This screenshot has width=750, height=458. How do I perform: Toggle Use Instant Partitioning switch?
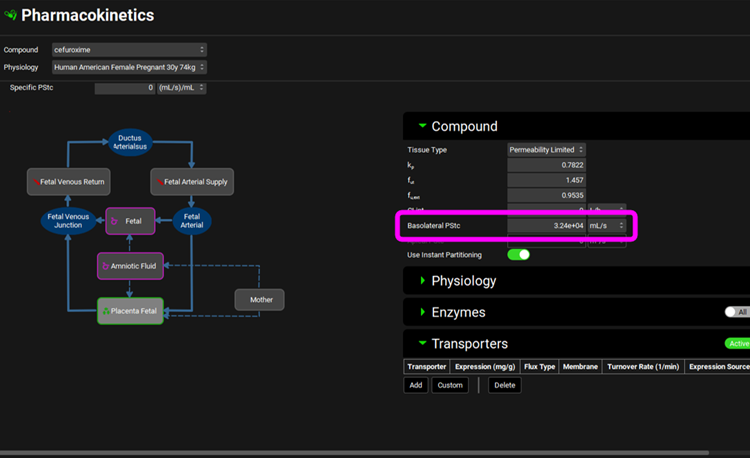tap(518, 255)
